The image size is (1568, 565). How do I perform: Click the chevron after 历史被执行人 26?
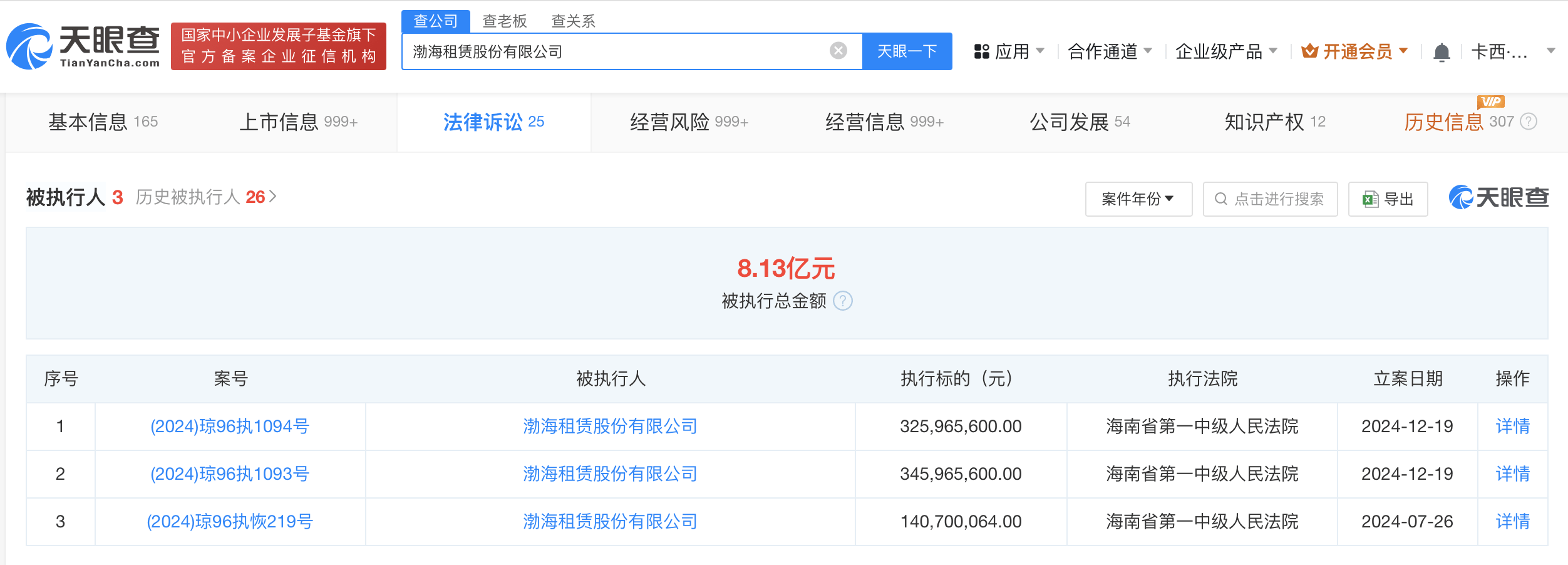pos(272,197)
